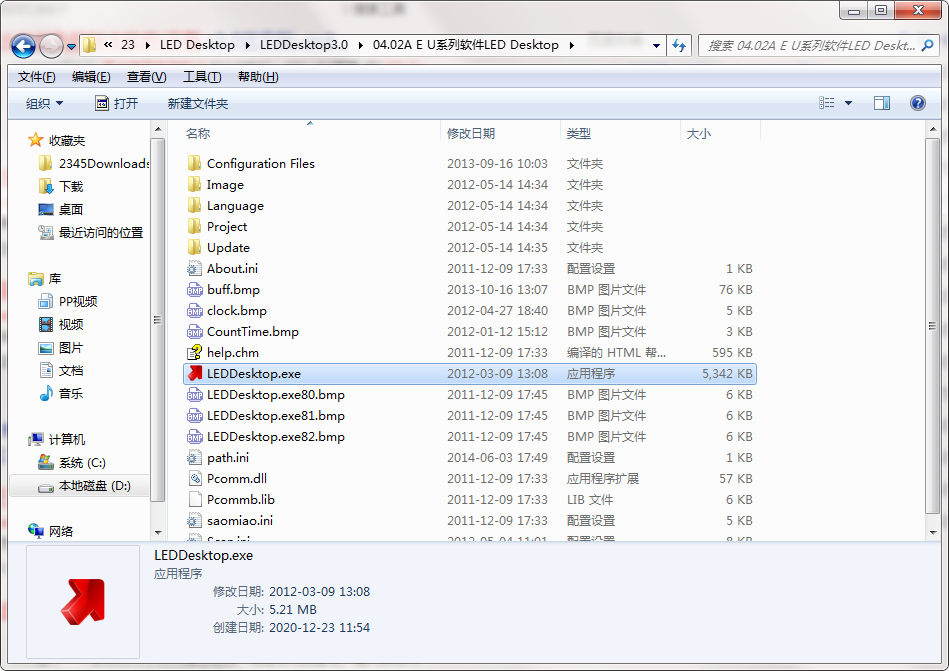Select LEDDesktop.exe red arrow icon
Viewport: 949px width, 671px height.
point(194,373)
